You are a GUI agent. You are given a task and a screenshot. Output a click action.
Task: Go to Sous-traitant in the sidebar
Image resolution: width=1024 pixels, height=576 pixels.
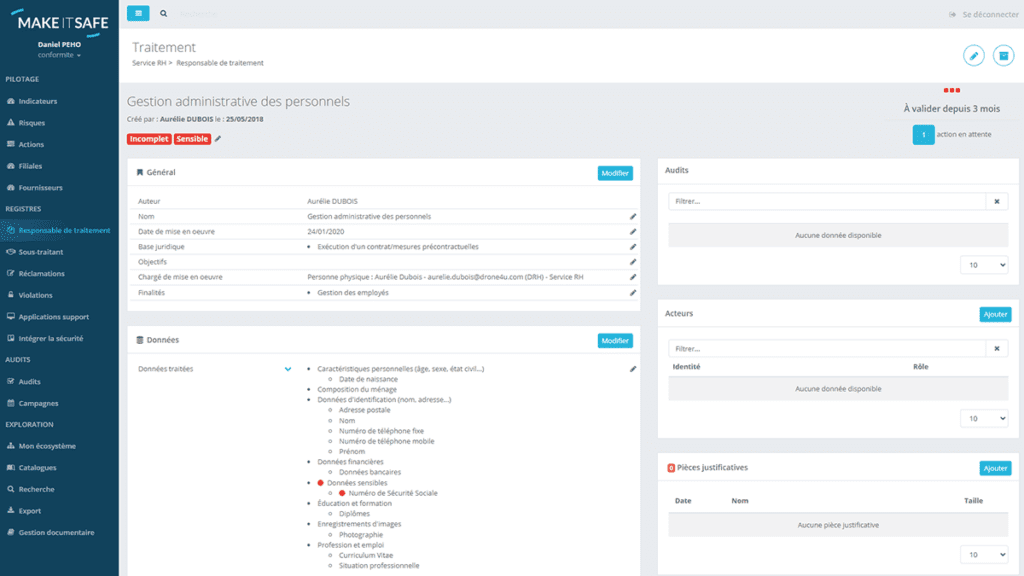tap(40, 252)
